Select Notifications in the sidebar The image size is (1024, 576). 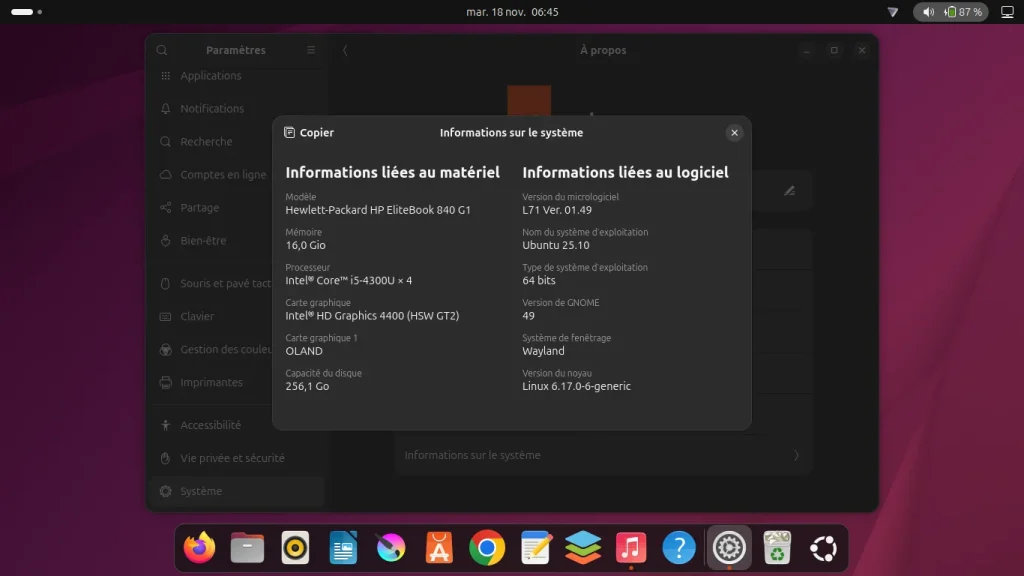[x=236, y=108]
